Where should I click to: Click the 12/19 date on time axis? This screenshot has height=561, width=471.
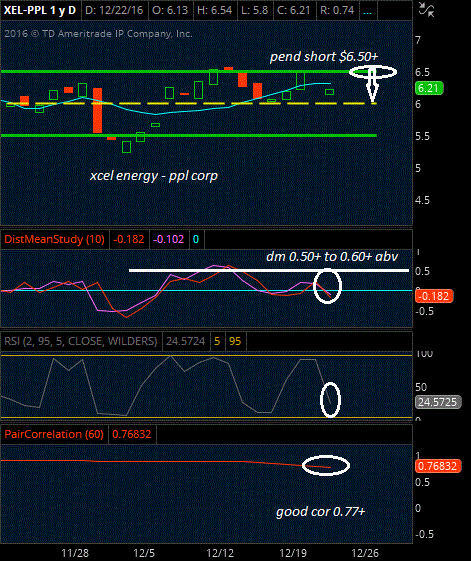293,553
